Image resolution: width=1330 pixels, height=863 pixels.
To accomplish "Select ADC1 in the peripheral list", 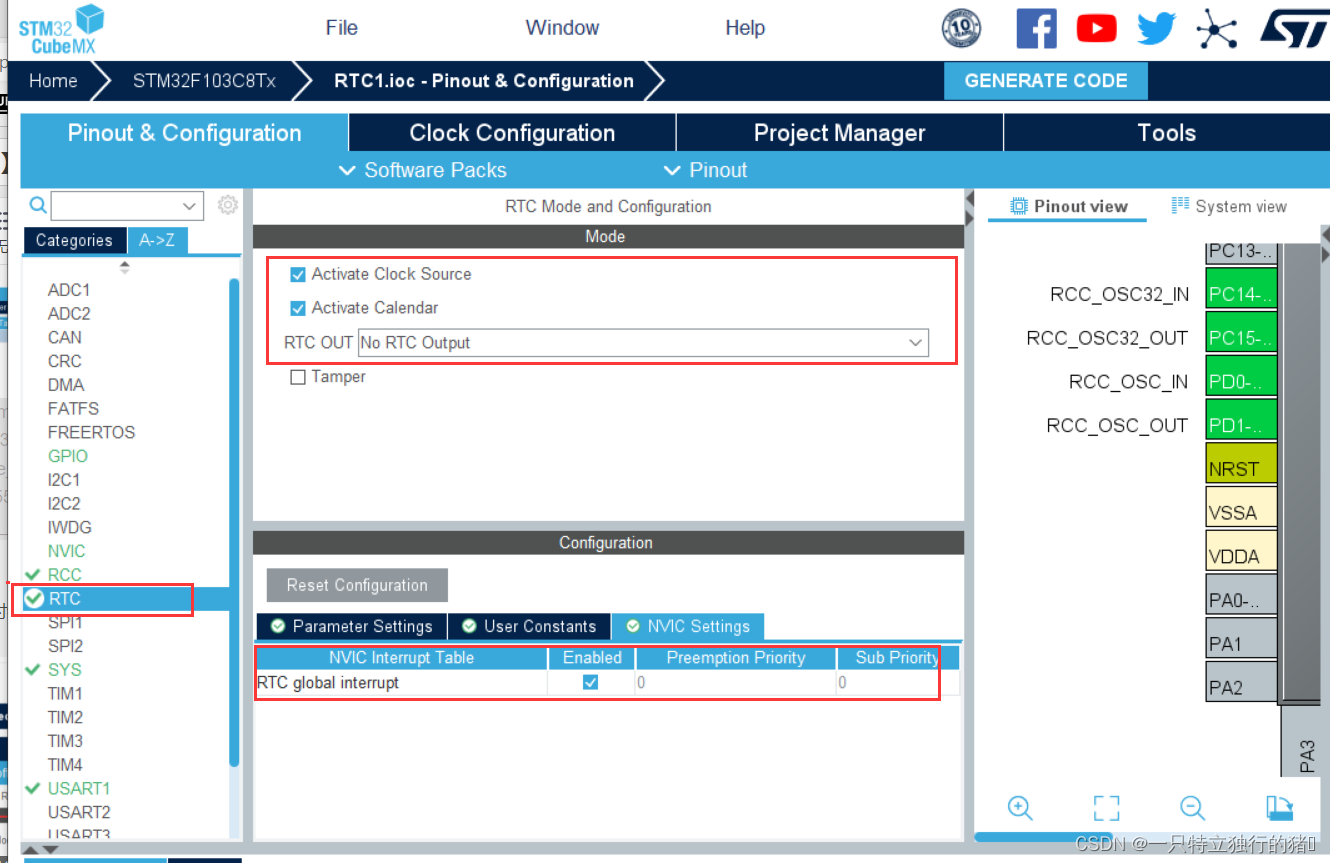I will click(69, 290).
